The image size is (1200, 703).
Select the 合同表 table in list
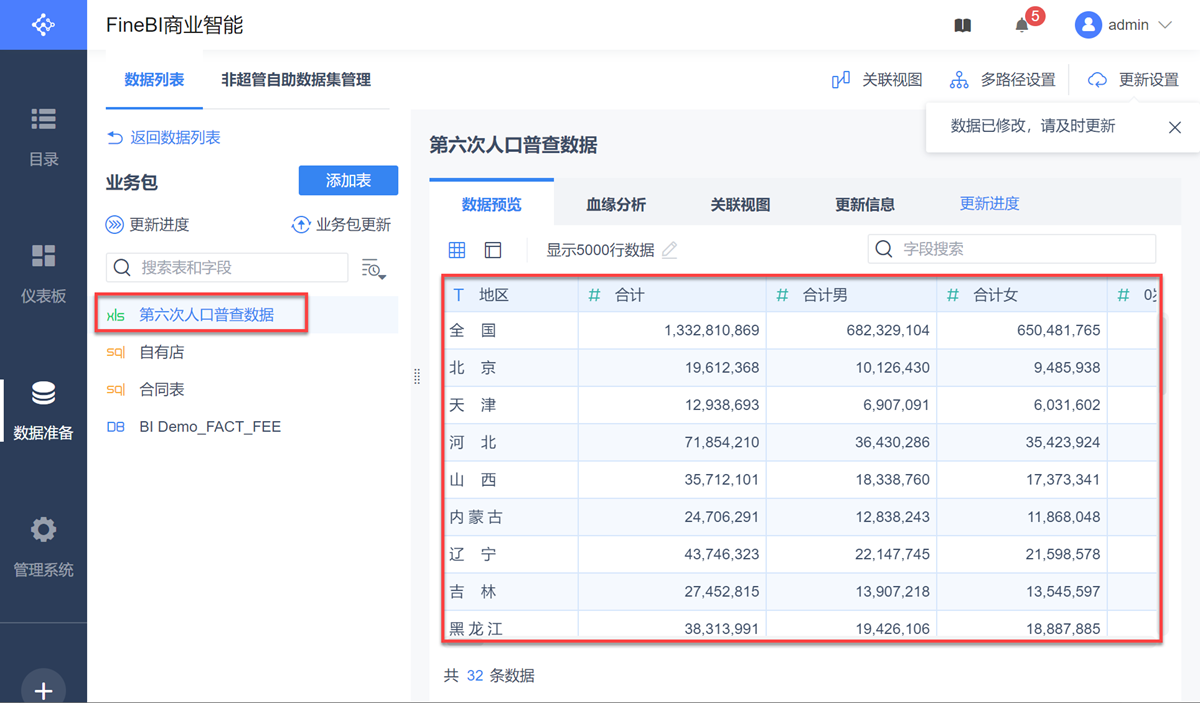162,389
